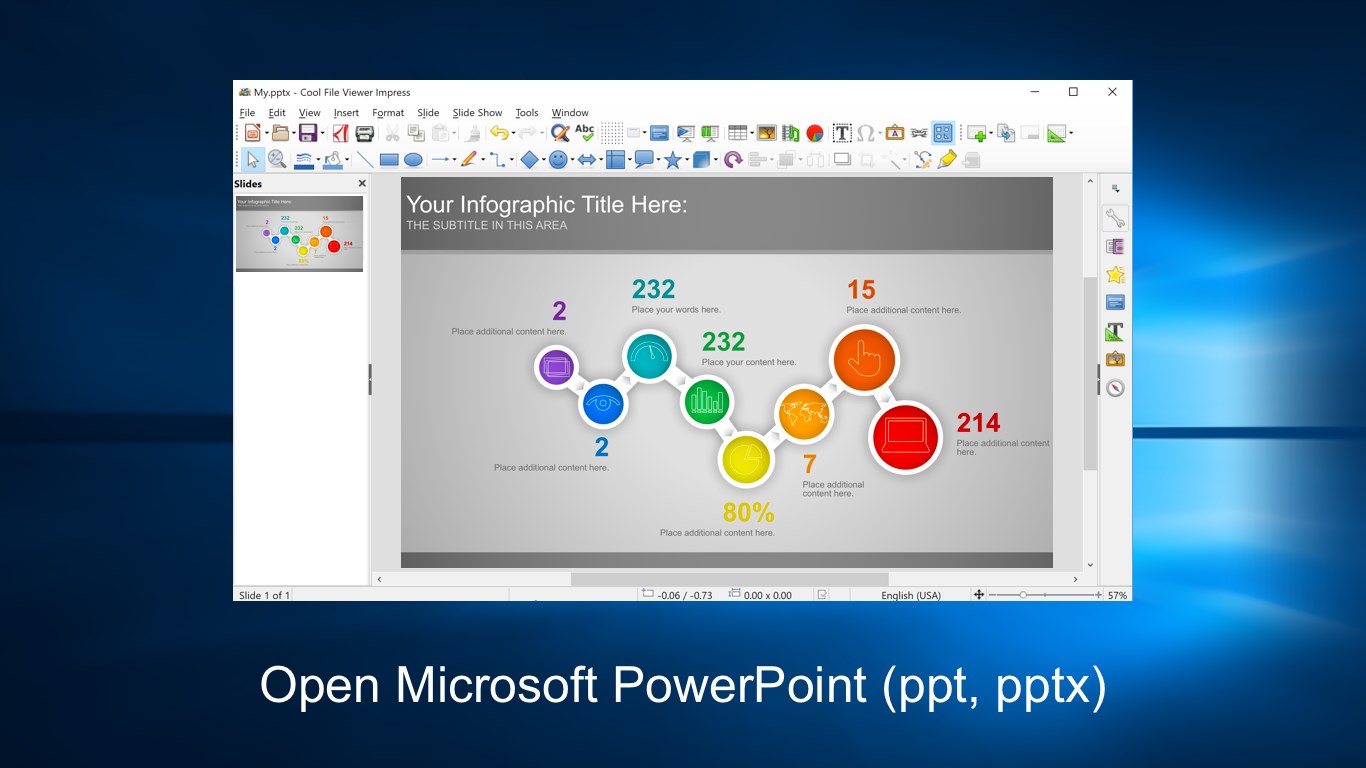Open the line color dropdown arrow
The height and width of the screenshot is (768, 1366).
point(318,160)
